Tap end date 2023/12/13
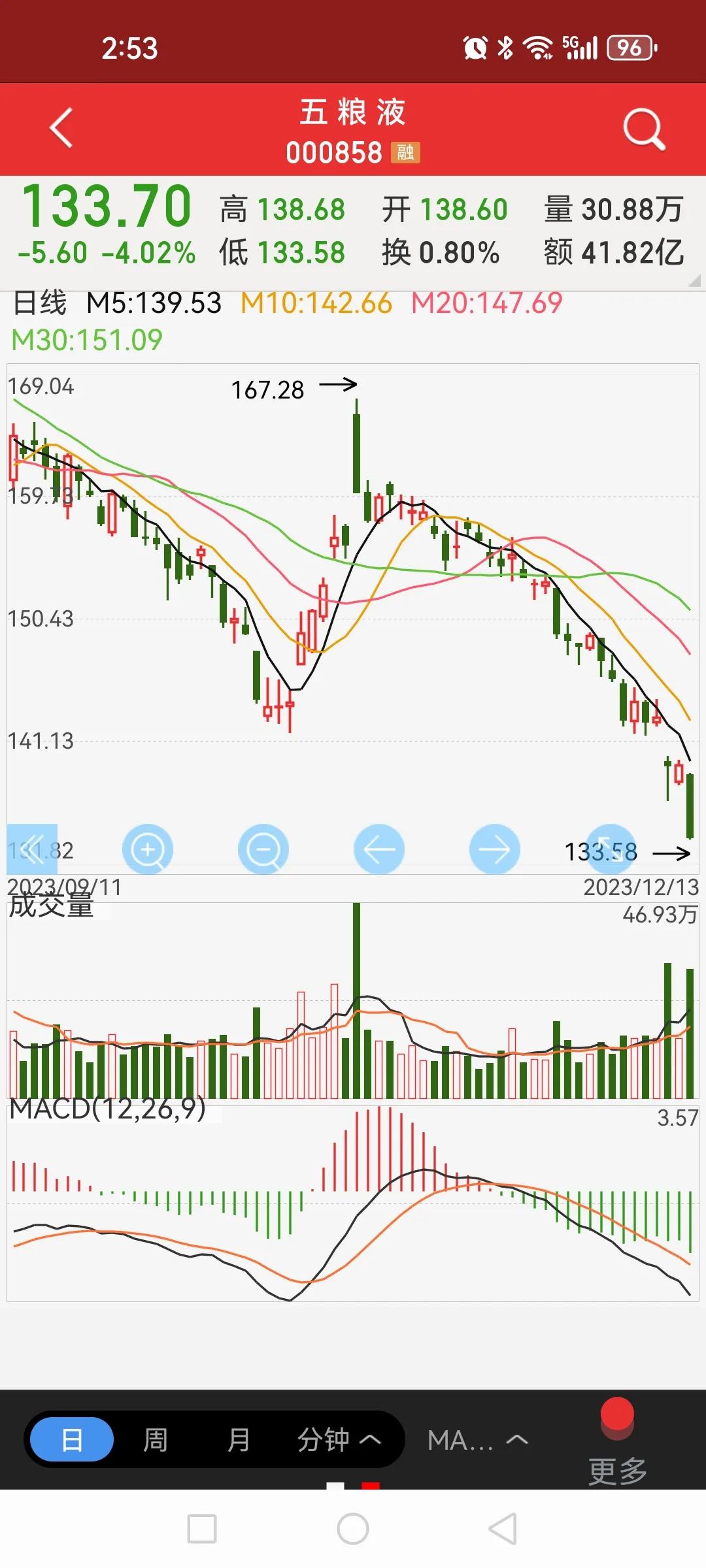Image resolution: width=706 pixels, height=1568 pixels. pos(641,887)
